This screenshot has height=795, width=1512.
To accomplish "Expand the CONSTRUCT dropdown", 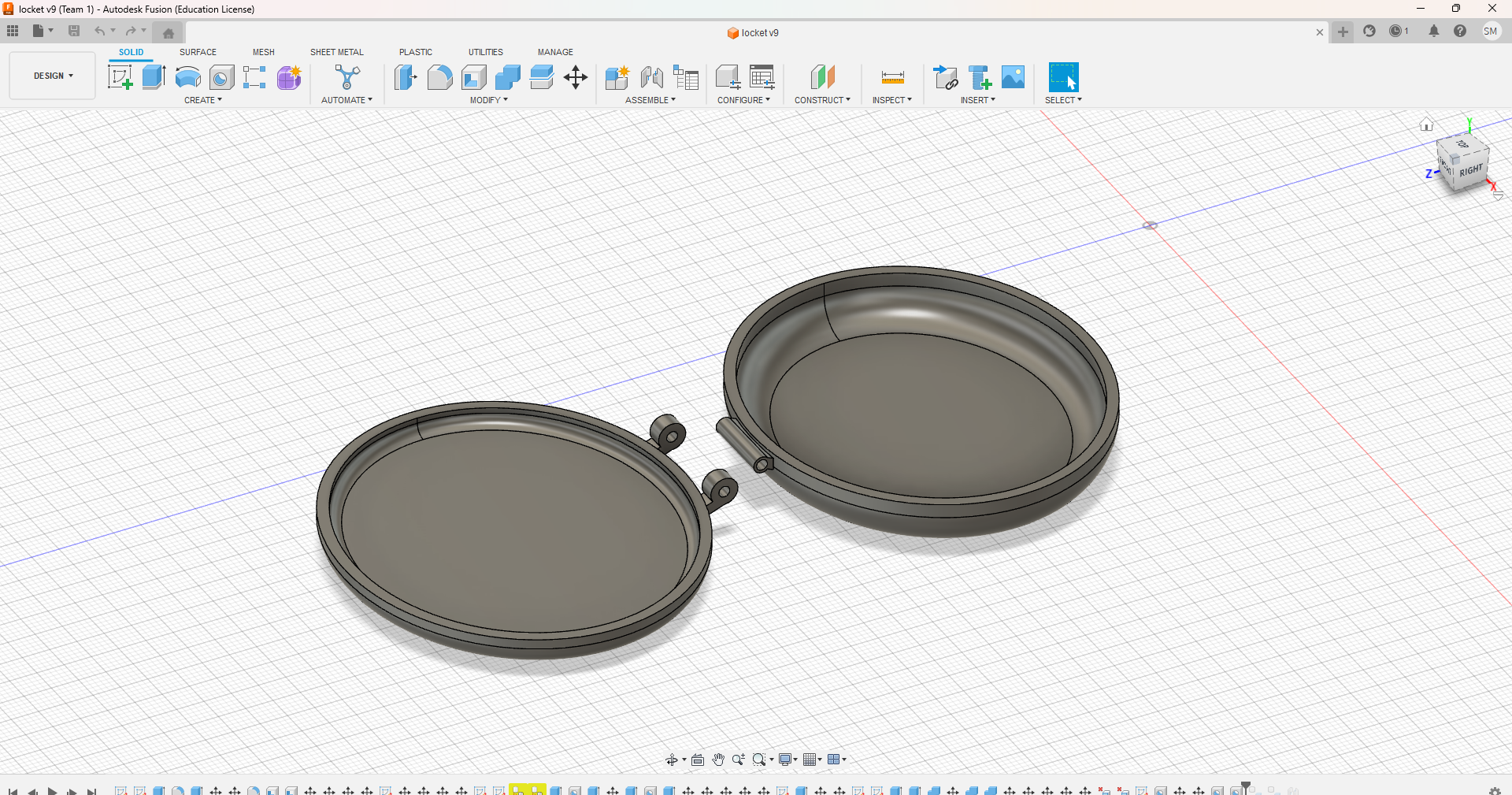I will tap(822, 100).
